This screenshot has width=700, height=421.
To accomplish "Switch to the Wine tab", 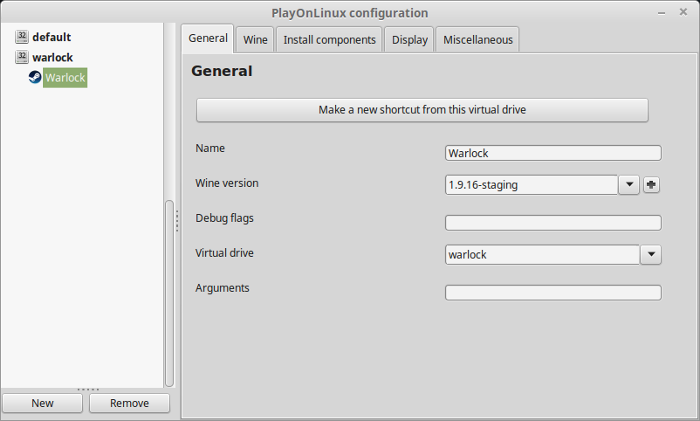I will (x=255, y=40).
